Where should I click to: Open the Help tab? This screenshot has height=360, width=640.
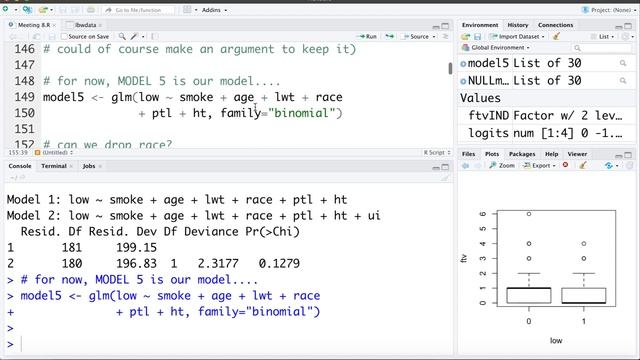click(x=551, y=154)
